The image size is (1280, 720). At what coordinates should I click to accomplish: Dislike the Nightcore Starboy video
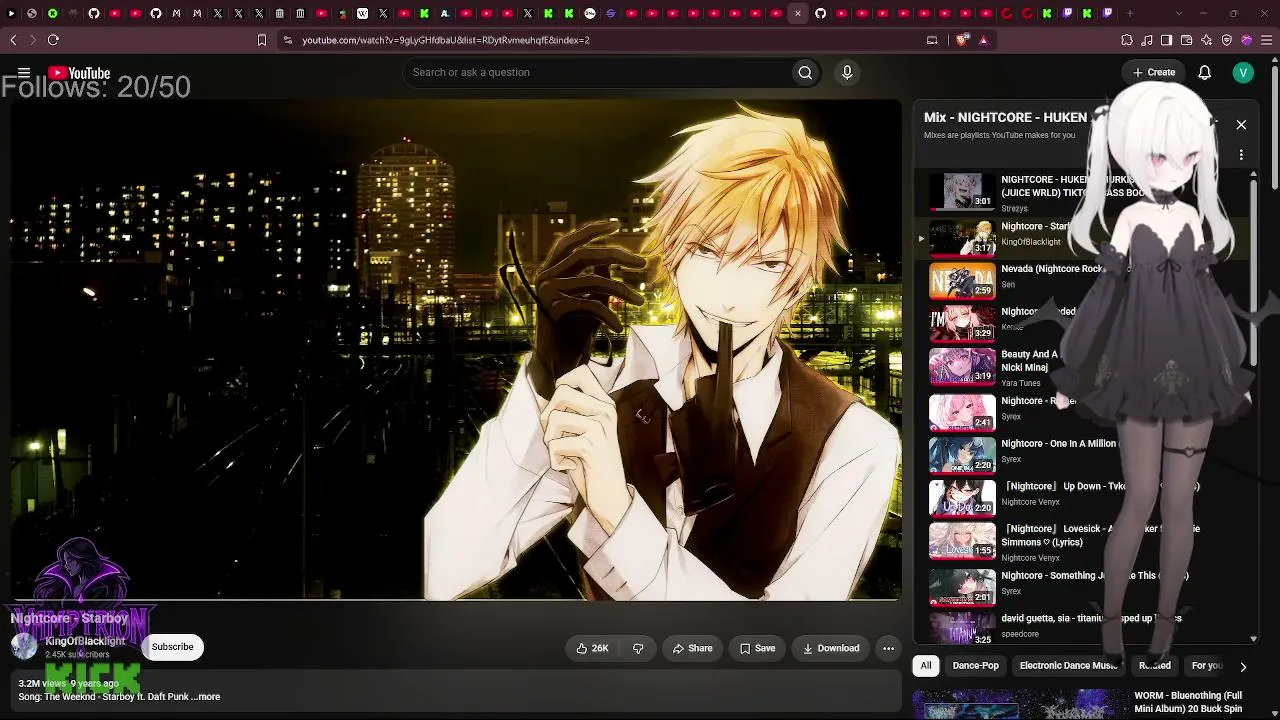(638, 648)
